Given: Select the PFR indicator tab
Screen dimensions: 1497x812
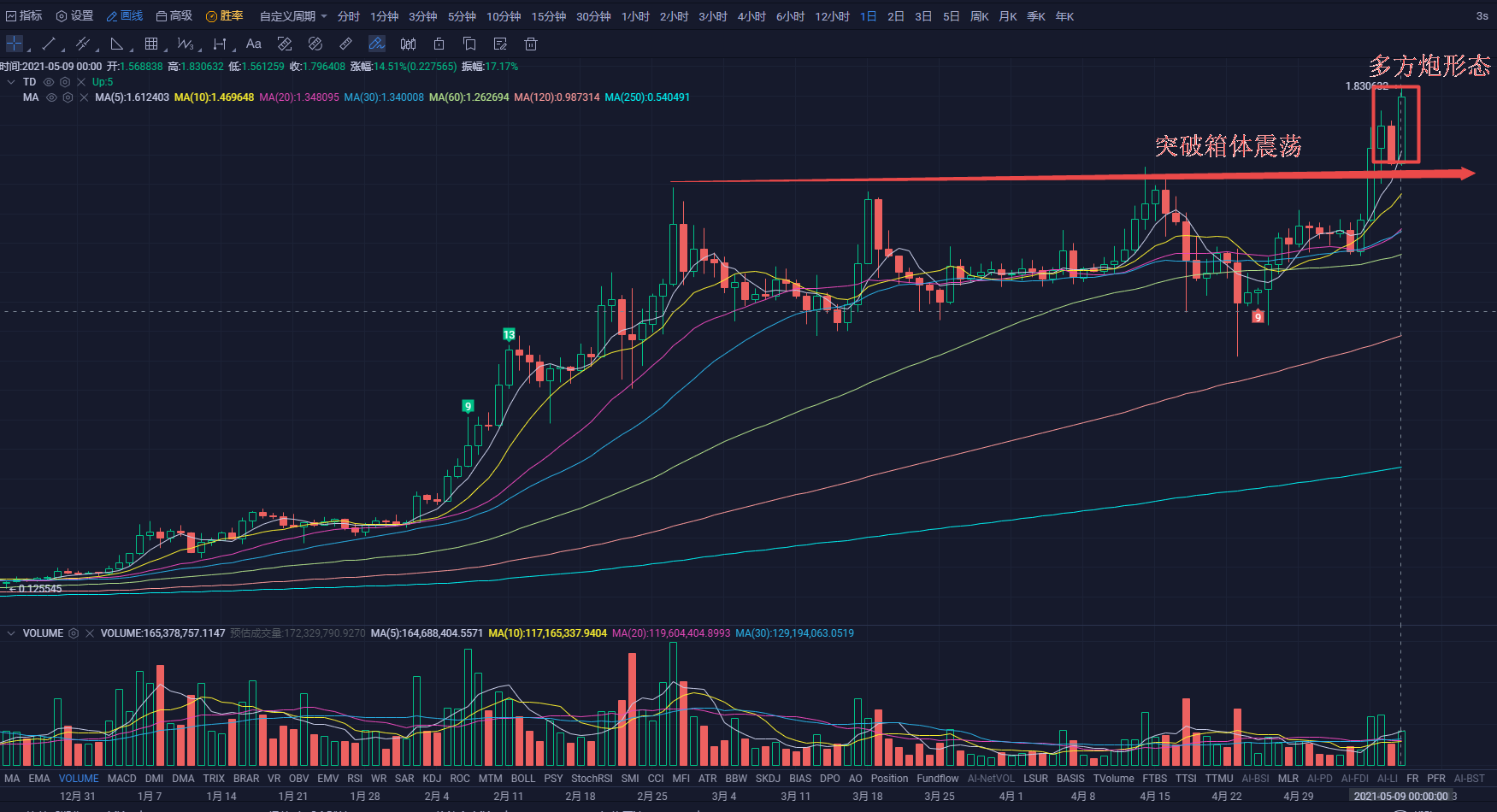Looking at the screenshot, I should 1436,779.
